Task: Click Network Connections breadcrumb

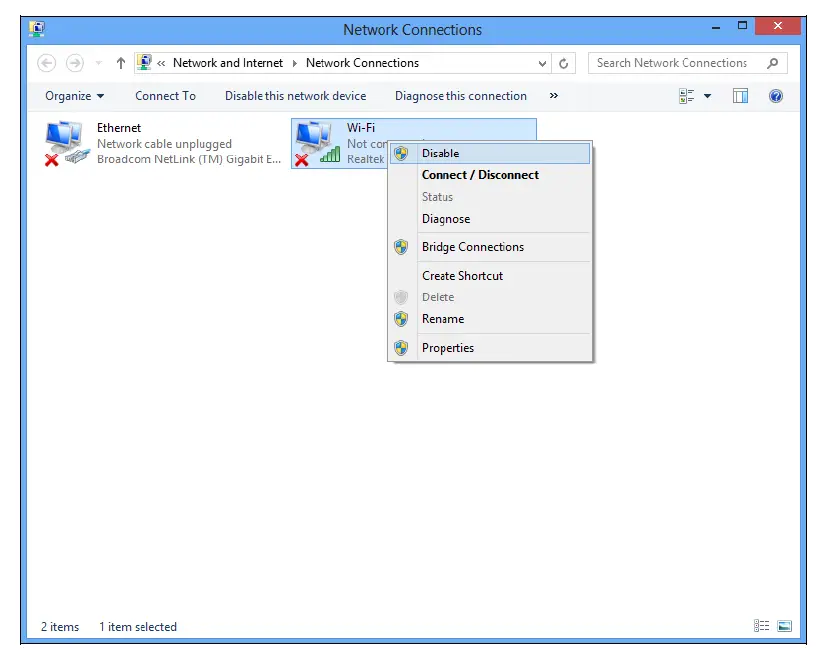Action: (362, 63)
